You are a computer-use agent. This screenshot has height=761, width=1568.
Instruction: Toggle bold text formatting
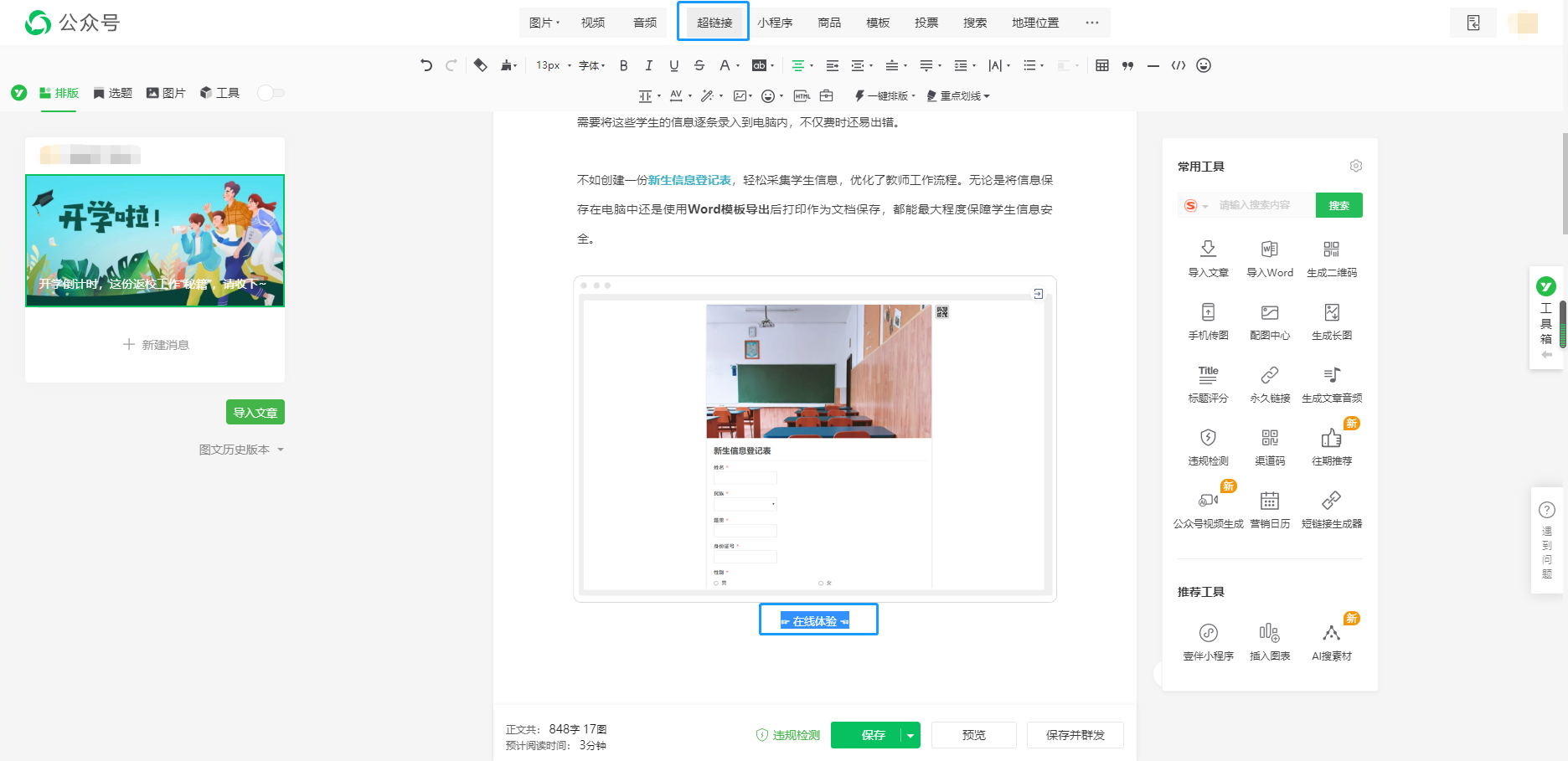click(623, 65)
